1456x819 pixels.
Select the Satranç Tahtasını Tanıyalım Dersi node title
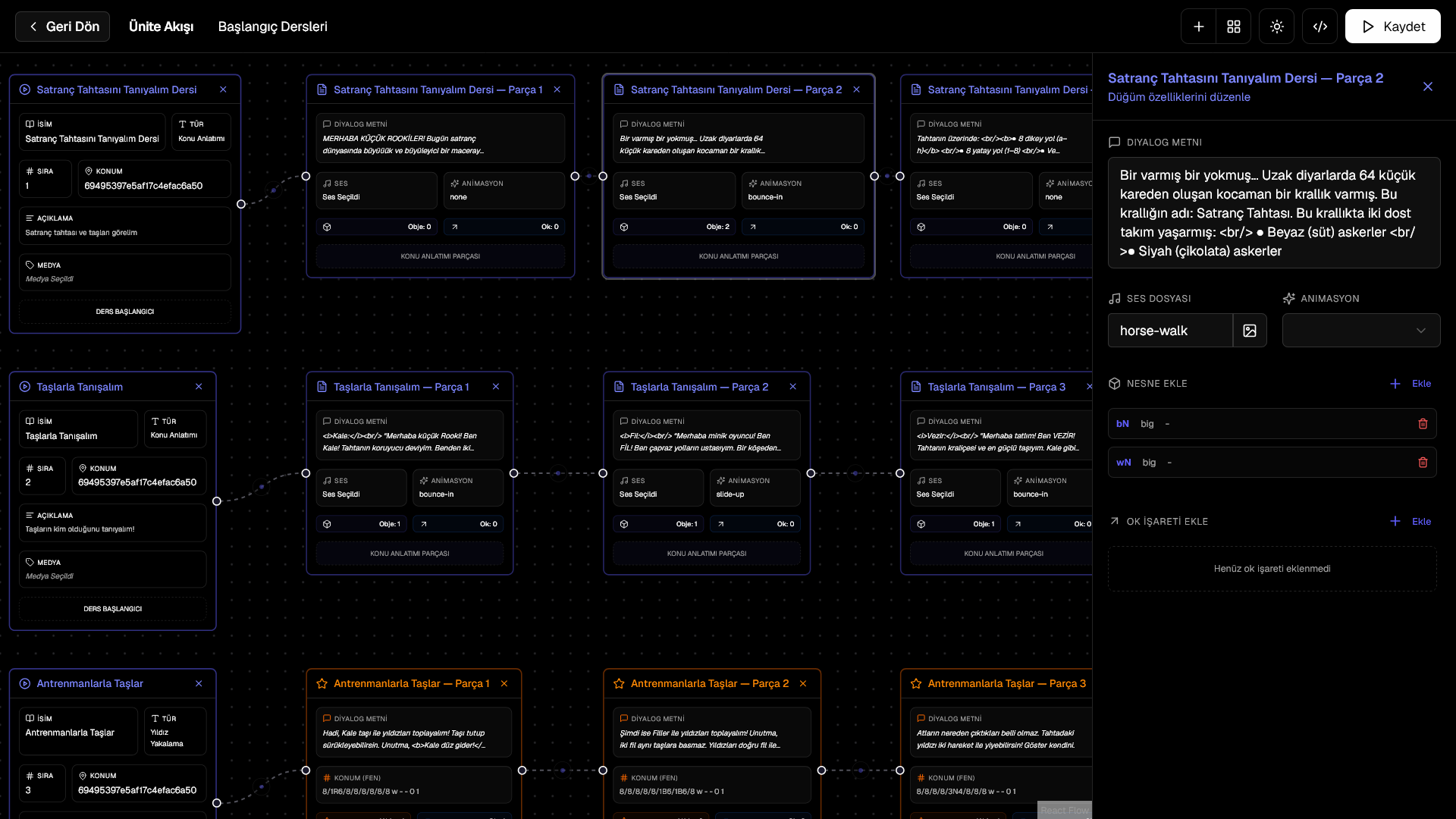click(x=117, y=89)
